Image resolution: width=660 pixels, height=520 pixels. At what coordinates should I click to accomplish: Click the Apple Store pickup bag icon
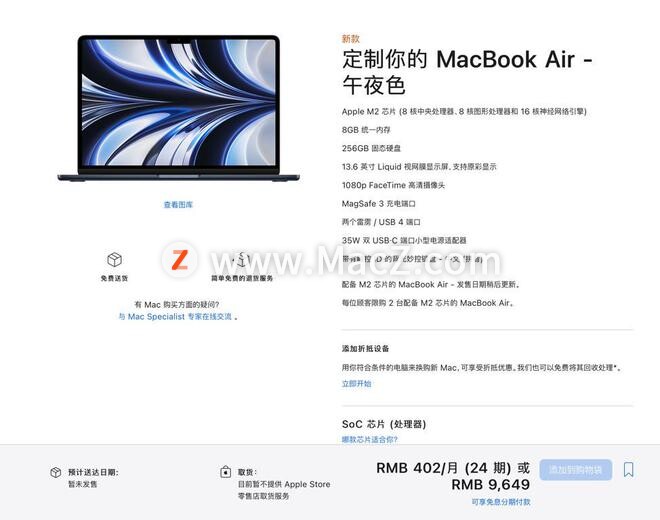[x=226, y=472]
